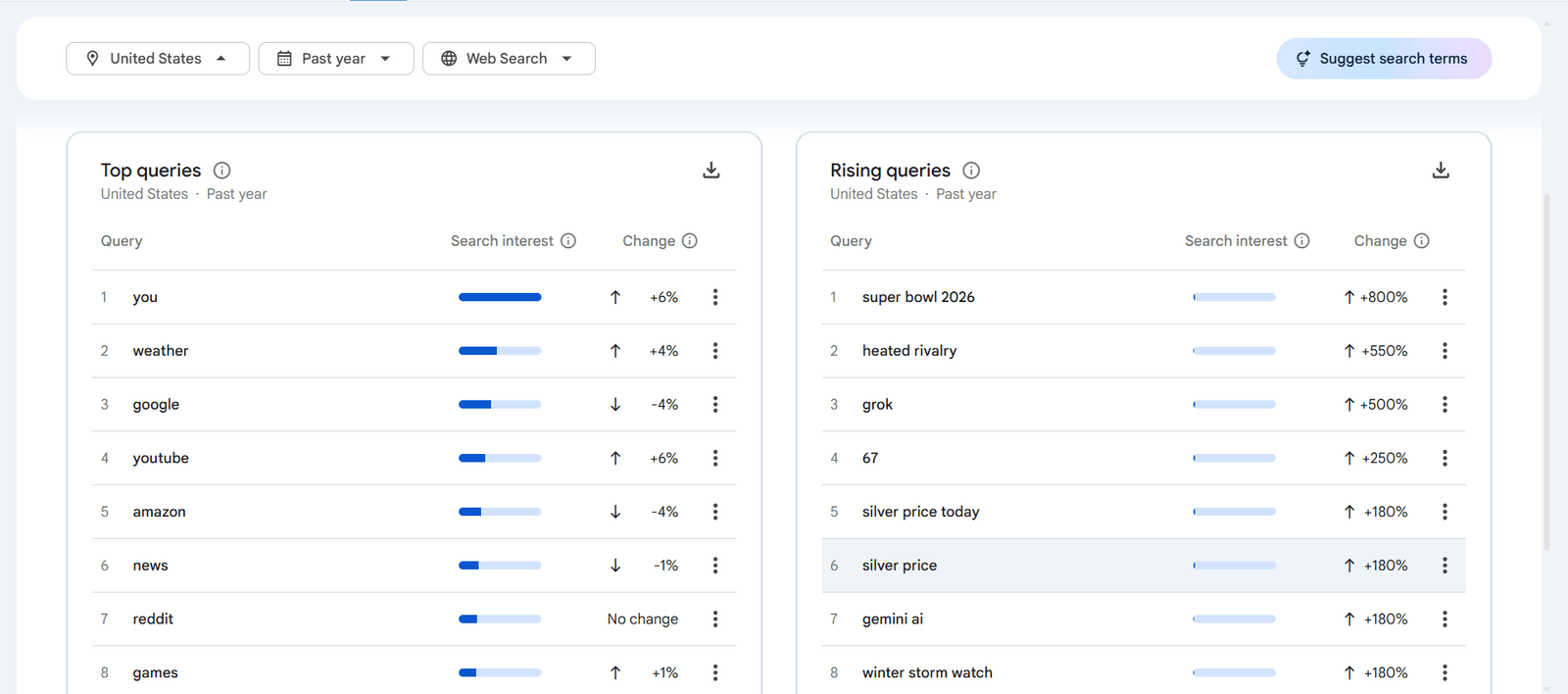
Task: Click the Query column header in Rising queries
Action: coord(851,241)
